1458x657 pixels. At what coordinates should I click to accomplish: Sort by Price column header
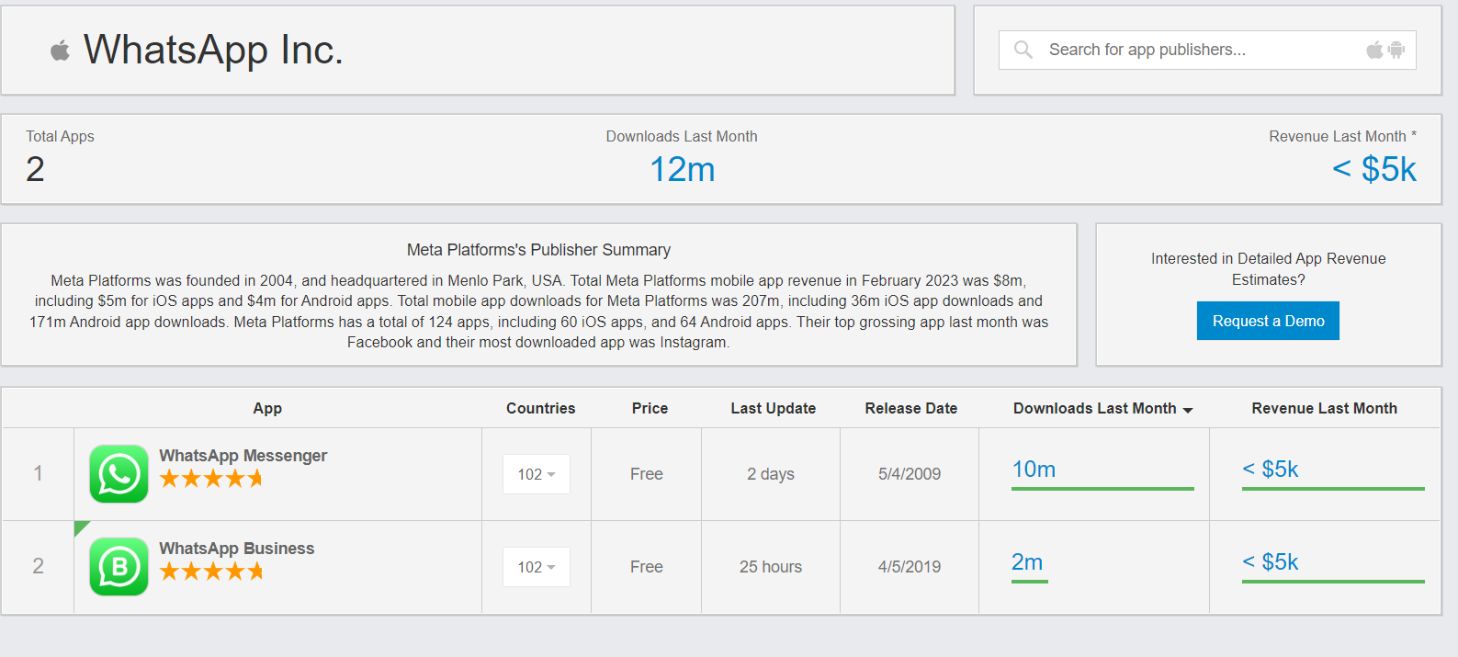(650, 408)
